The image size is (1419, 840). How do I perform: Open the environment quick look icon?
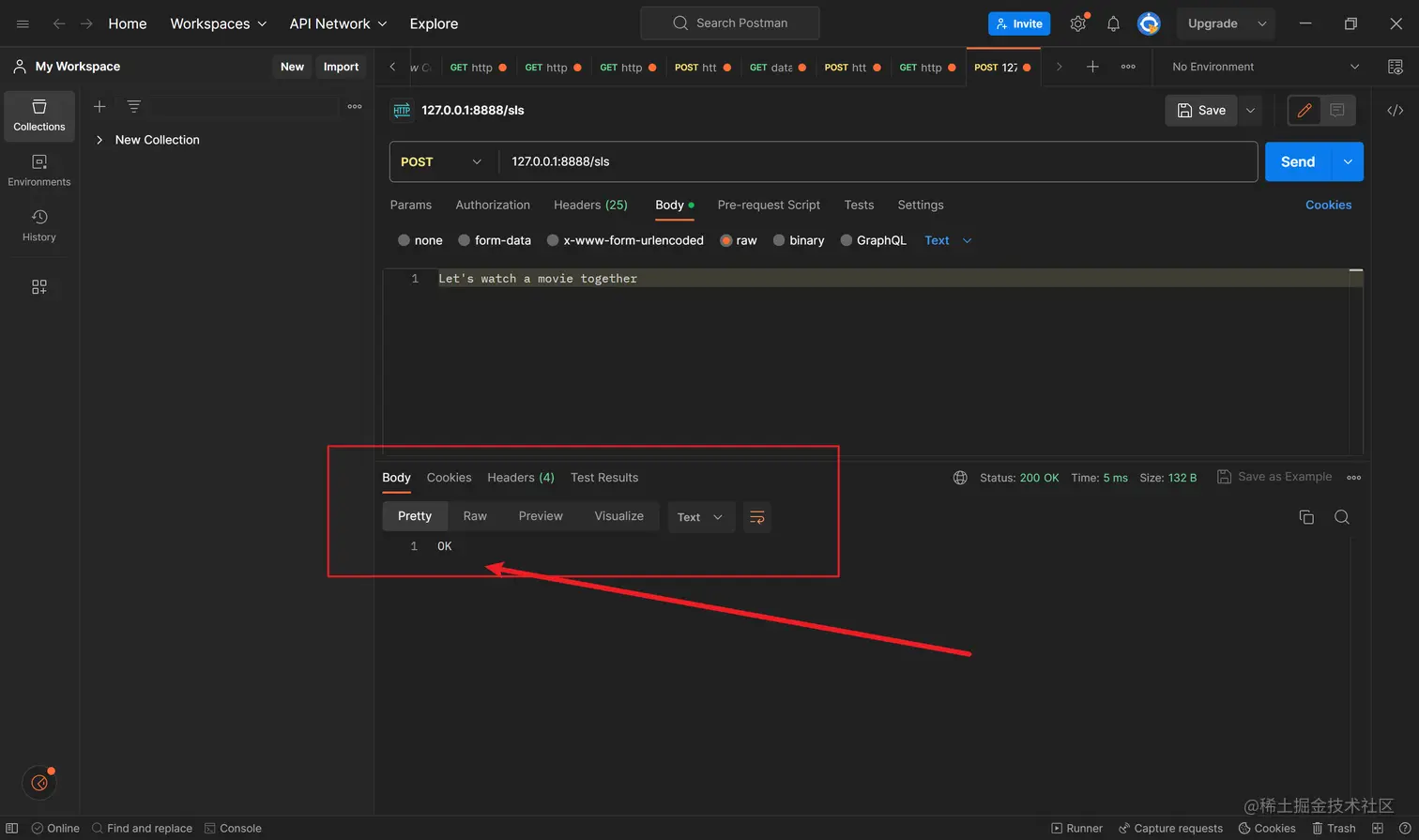pyautogui.click(x=1396, y=67)
